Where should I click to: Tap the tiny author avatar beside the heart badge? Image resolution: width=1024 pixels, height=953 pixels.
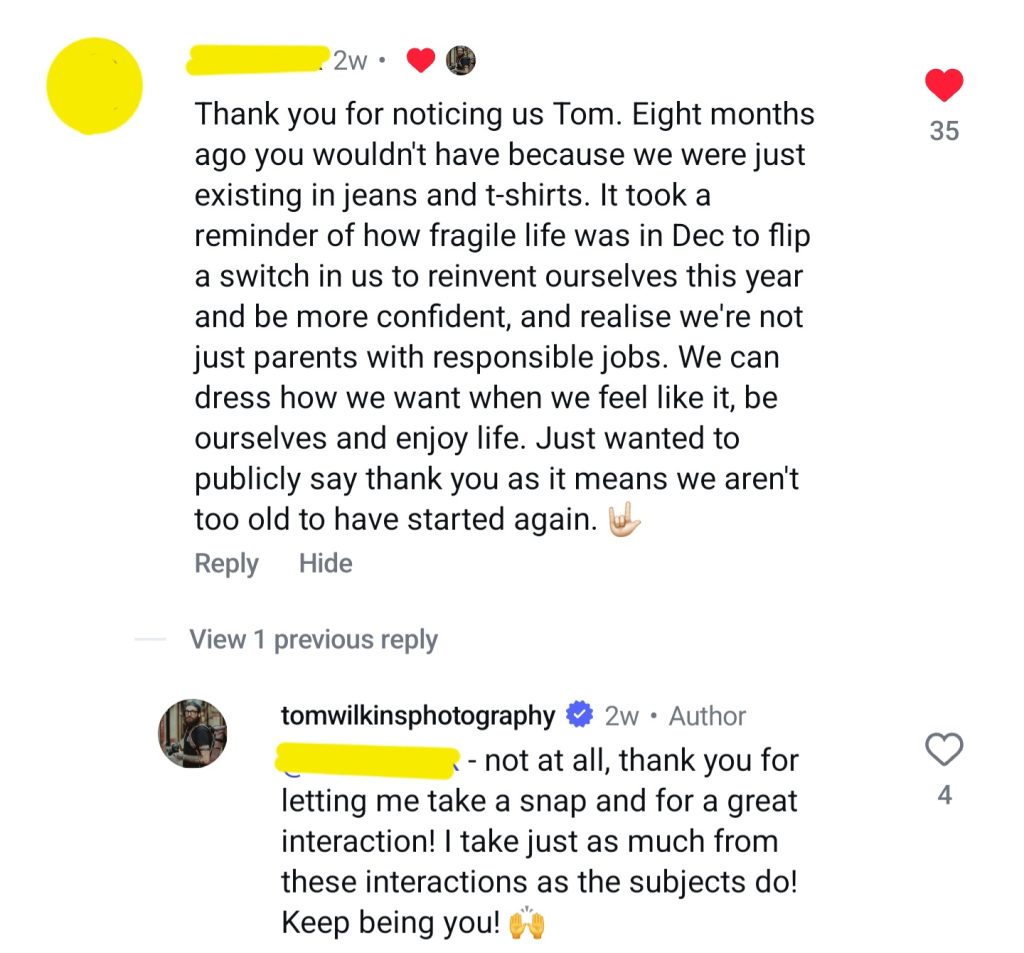point(460,61)
